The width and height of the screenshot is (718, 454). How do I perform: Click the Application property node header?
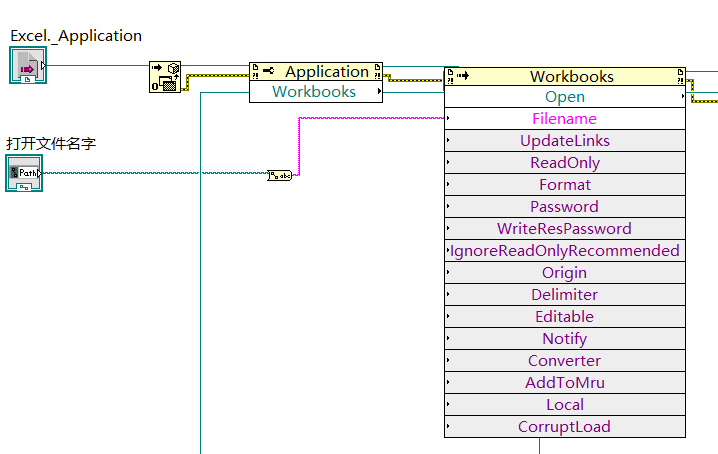coord(316,71)
